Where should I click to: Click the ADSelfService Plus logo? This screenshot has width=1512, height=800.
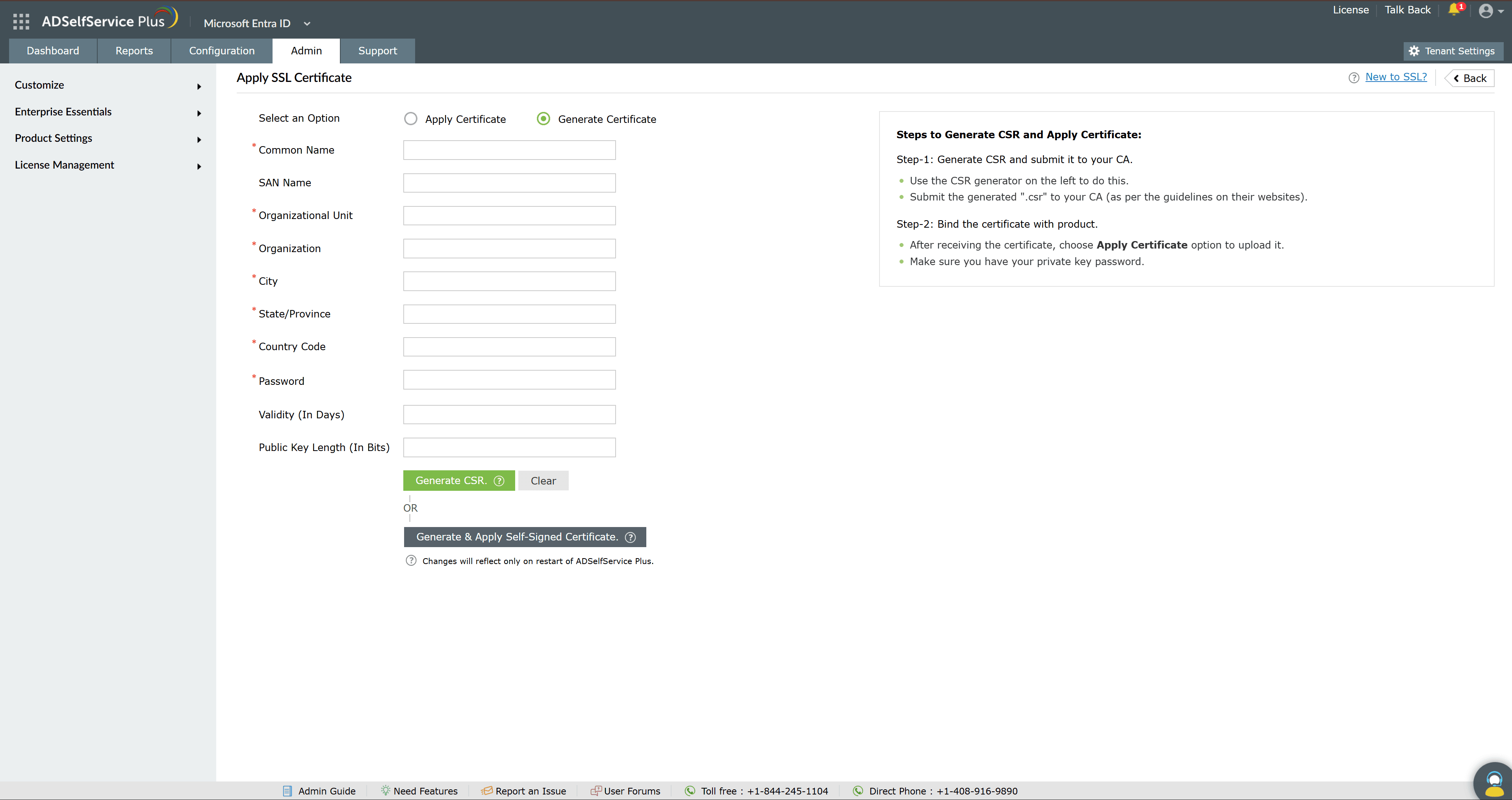pyautogui.click(x=110, y=19)
